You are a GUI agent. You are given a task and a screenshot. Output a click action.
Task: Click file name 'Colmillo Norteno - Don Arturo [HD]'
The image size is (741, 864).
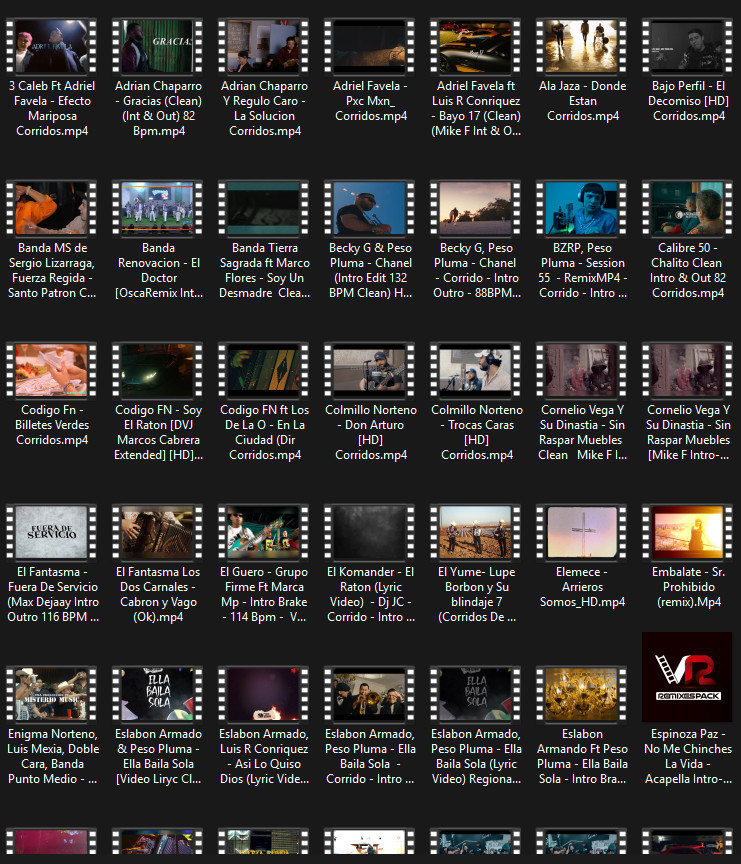point(371,433)
